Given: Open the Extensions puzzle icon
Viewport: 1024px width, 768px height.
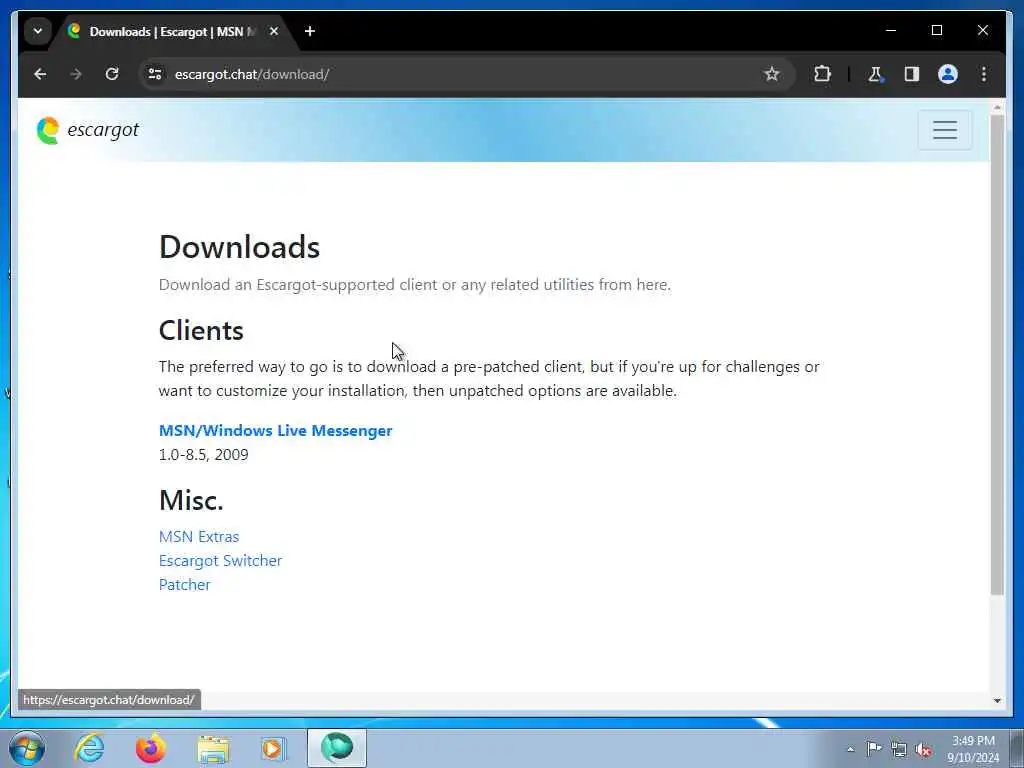Looking at the screenshot, I should [822, 74].
